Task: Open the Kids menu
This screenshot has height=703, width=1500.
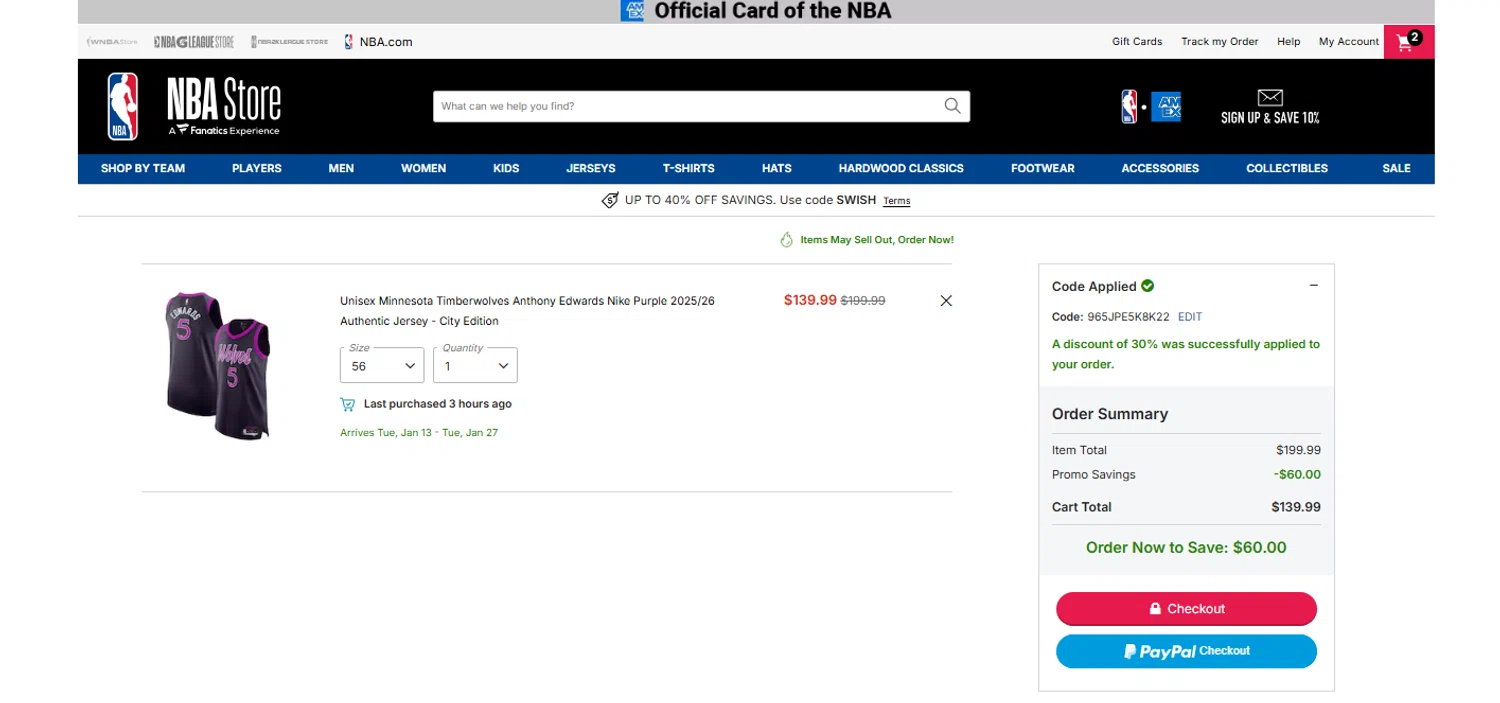Action: (506, 168)
